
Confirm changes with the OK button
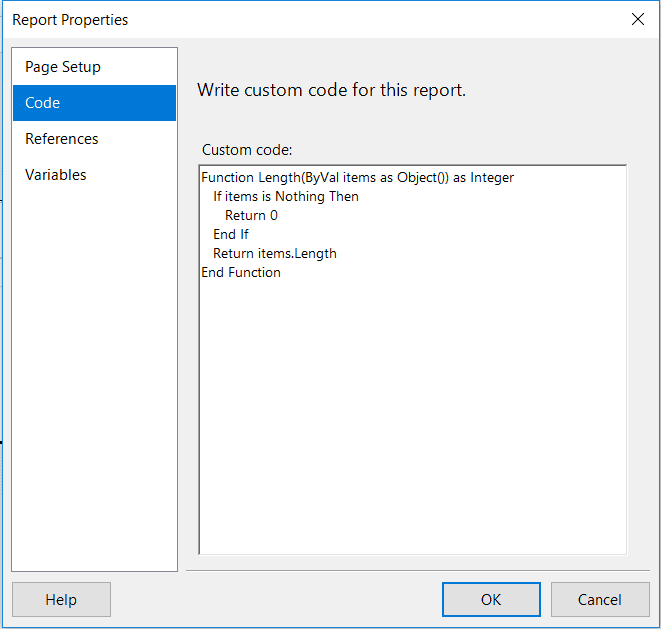(x=491, y=600)
